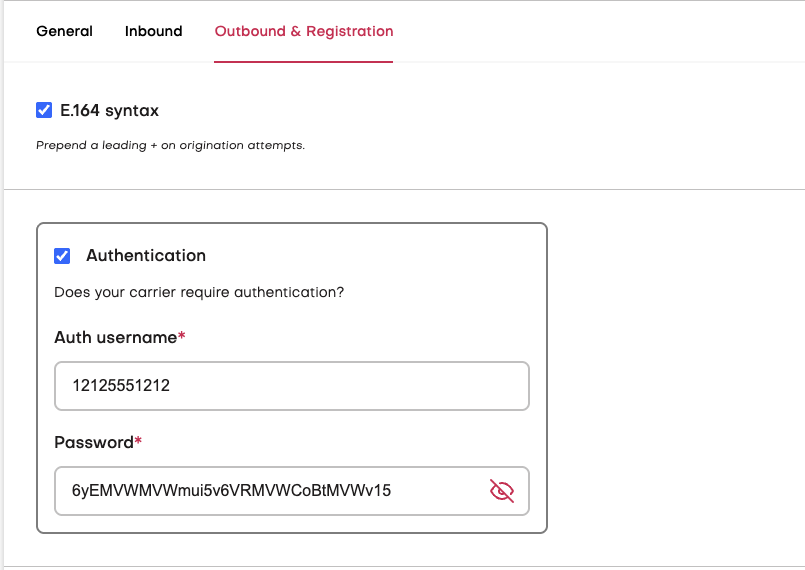Click the red underline below the active tab
This screenshot has width=805, height=570.
[x=304, y=62]
